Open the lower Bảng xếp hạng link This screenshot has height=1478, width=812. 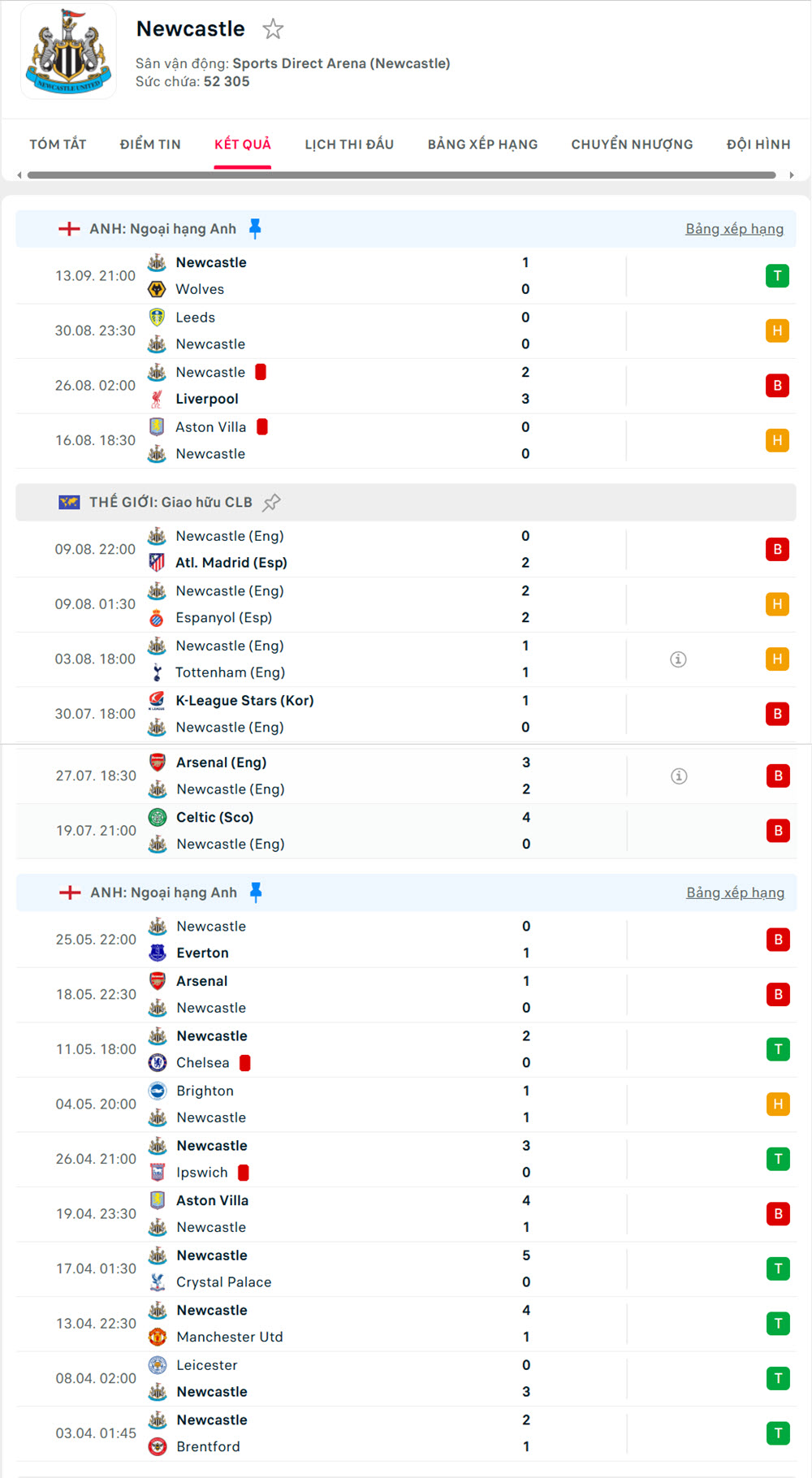(735, 892)
